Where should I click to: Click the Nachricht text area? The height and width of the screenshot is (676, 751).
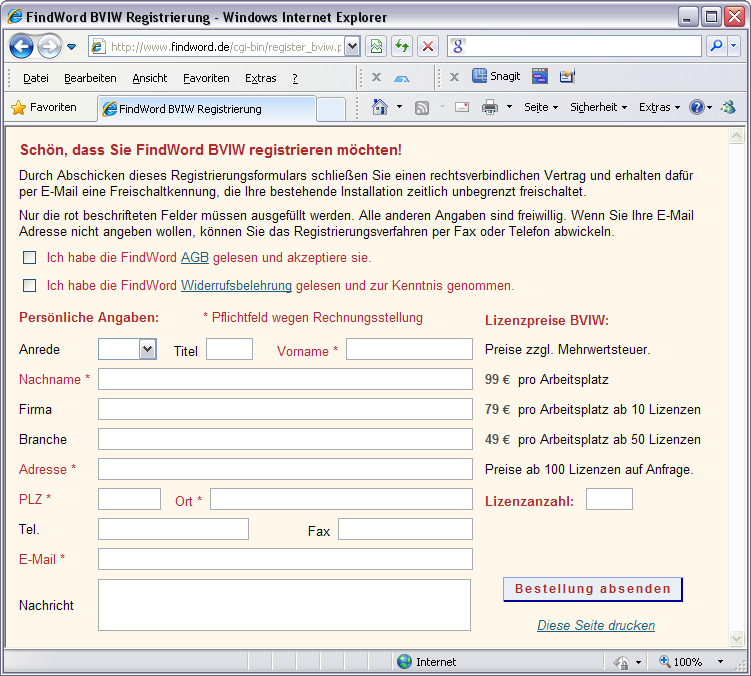[x=284, y=605]
